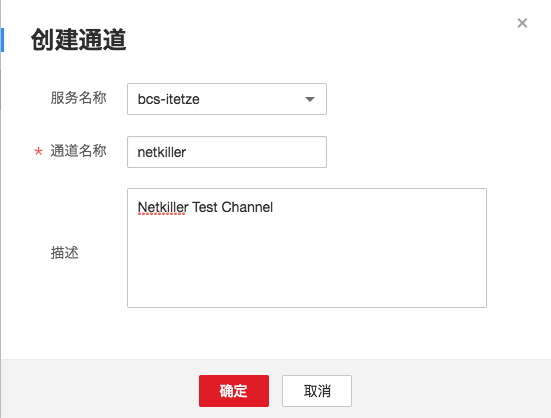The height and width of the screenshot is (418, 551).
Task: Click the 服务名称 label
Action: 78,98
